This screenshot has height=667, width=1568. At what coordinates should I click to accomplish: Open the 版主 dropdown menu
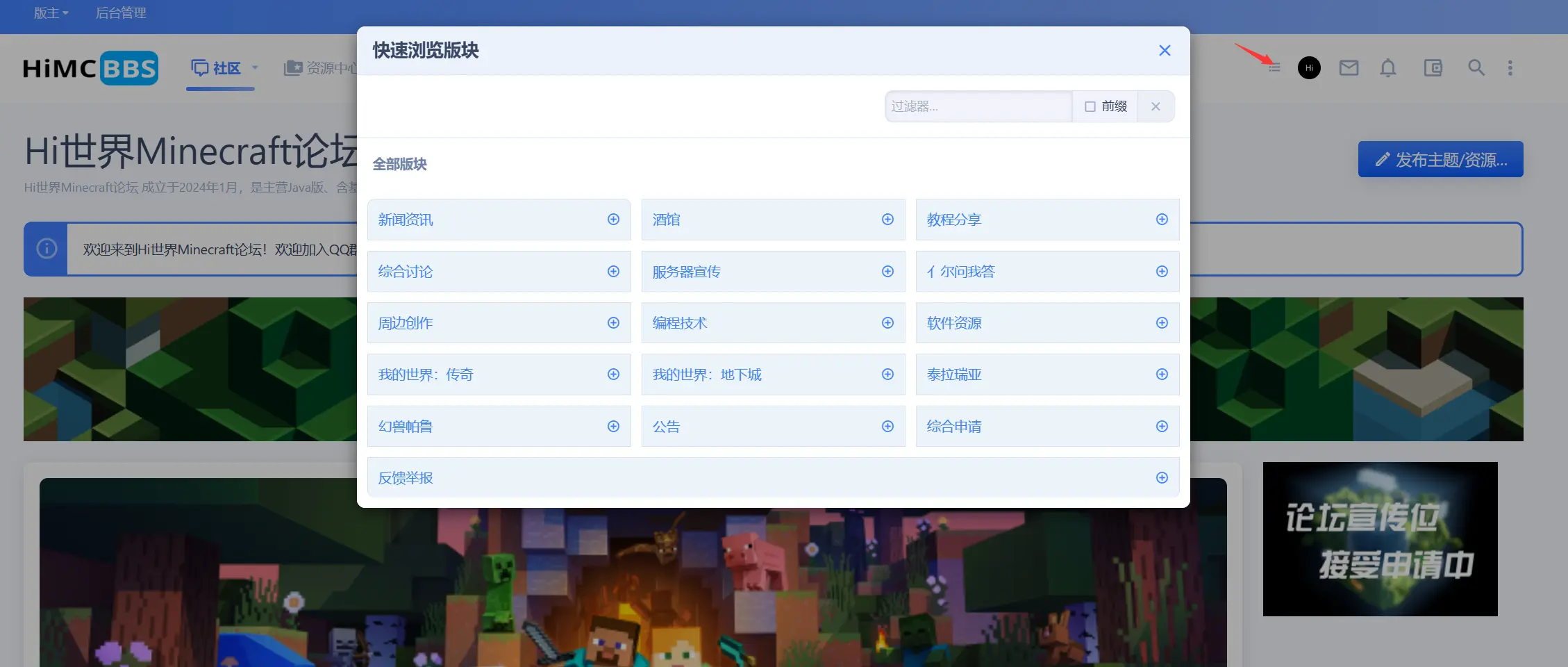[x=51, y=13]
